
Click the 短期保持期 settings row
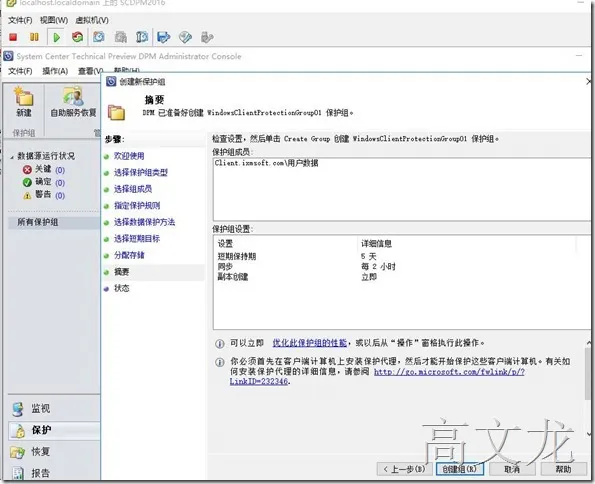(x=237, y=256)
